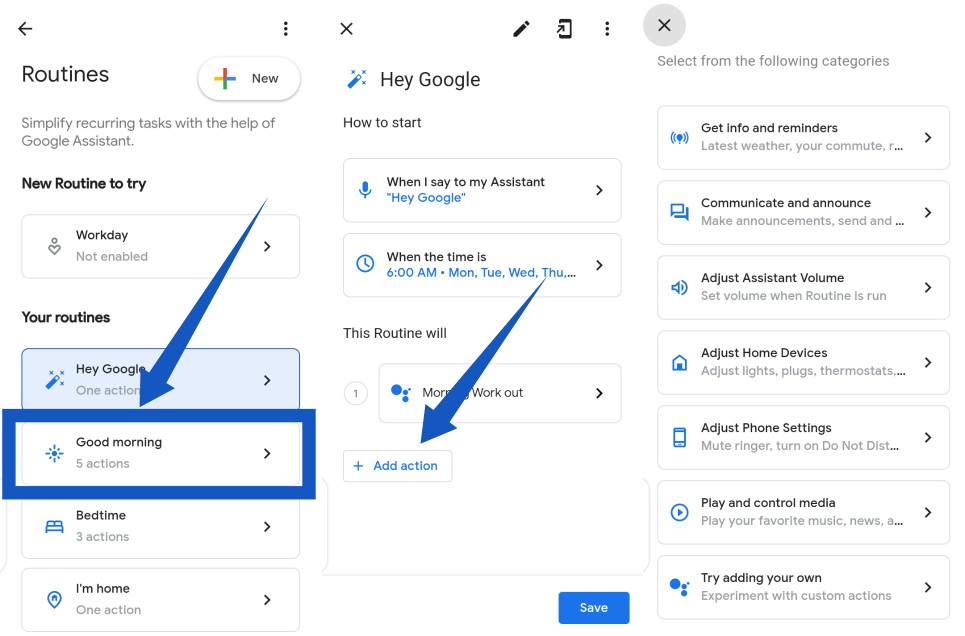The width and height of the screenshot is (965, 636).
Task: Tap the speaker icon for Adjust Assistant Volume
Action: [679, 288]
